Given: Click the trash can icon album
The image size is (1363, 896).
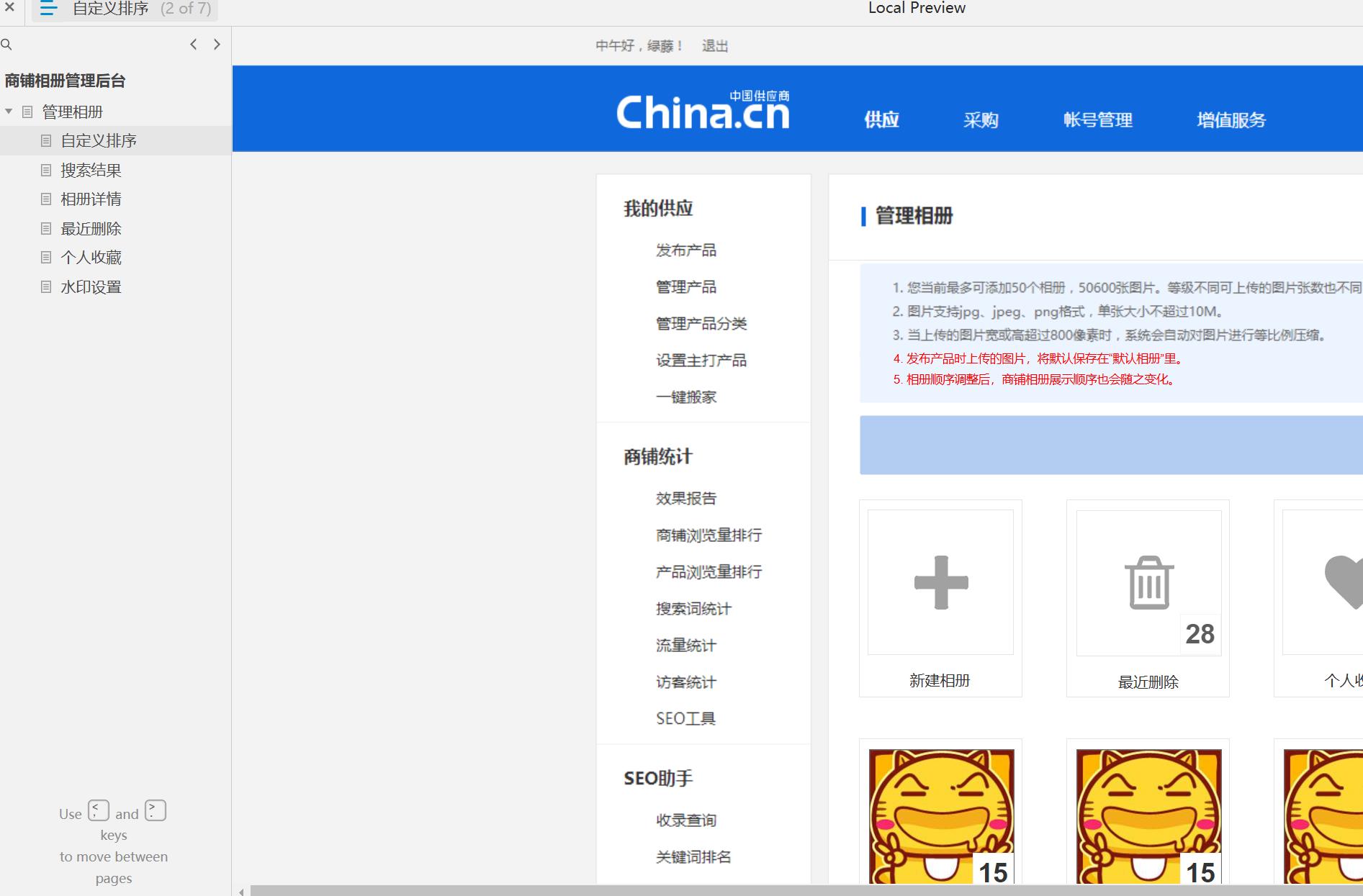Looking at the screenshot, I should 1149,582.
